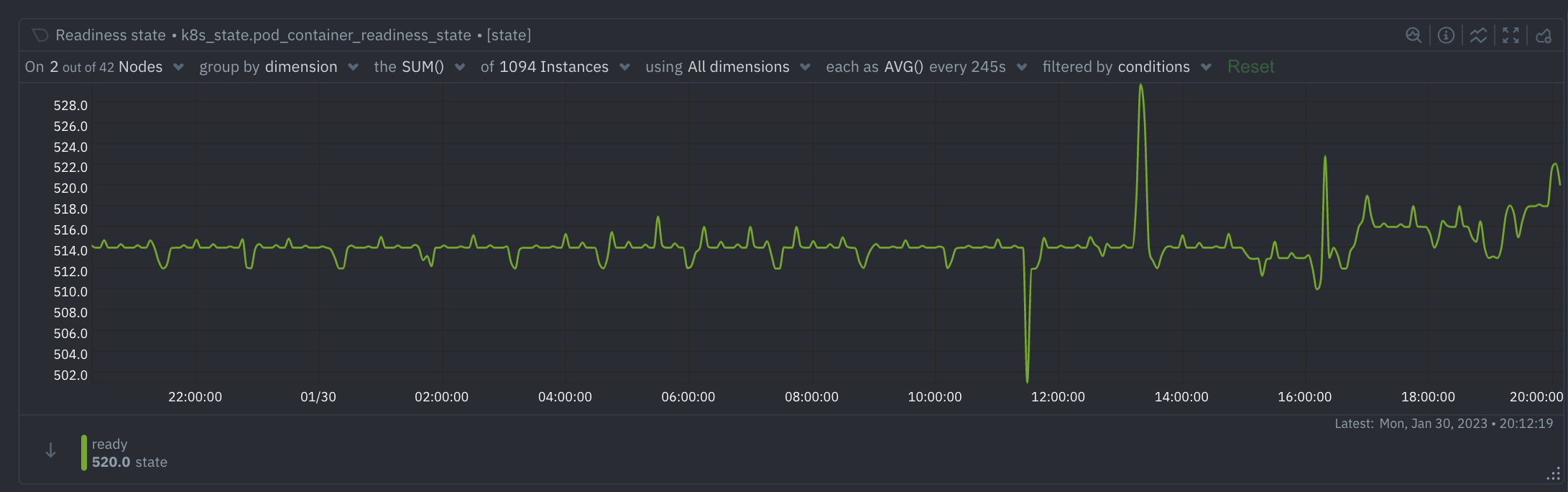Screen dimensions: 1568x492
Task: Expand the All dimensions dropdown
Action: 727,67
